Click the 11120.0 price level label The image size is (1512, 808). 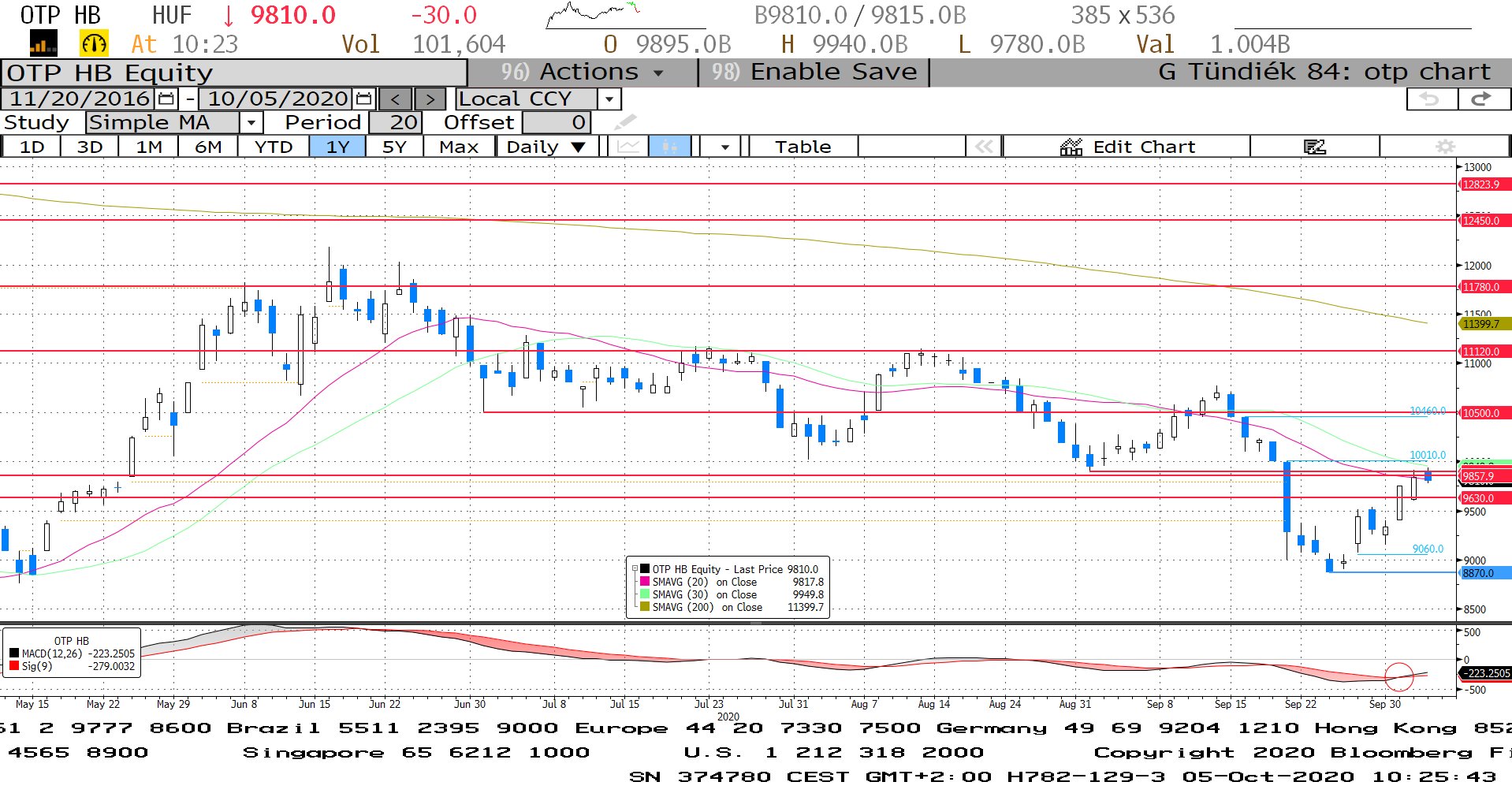click(x=1485, y=352)
